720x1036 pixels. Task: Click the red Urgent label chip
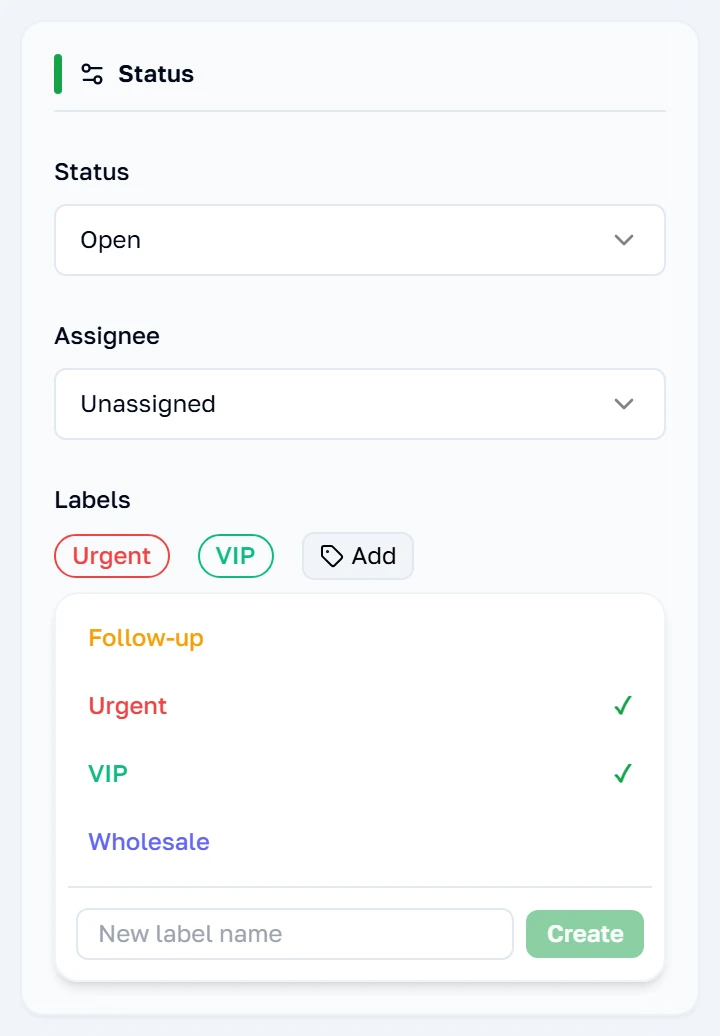pyautogui.click(x=112, y=556)
